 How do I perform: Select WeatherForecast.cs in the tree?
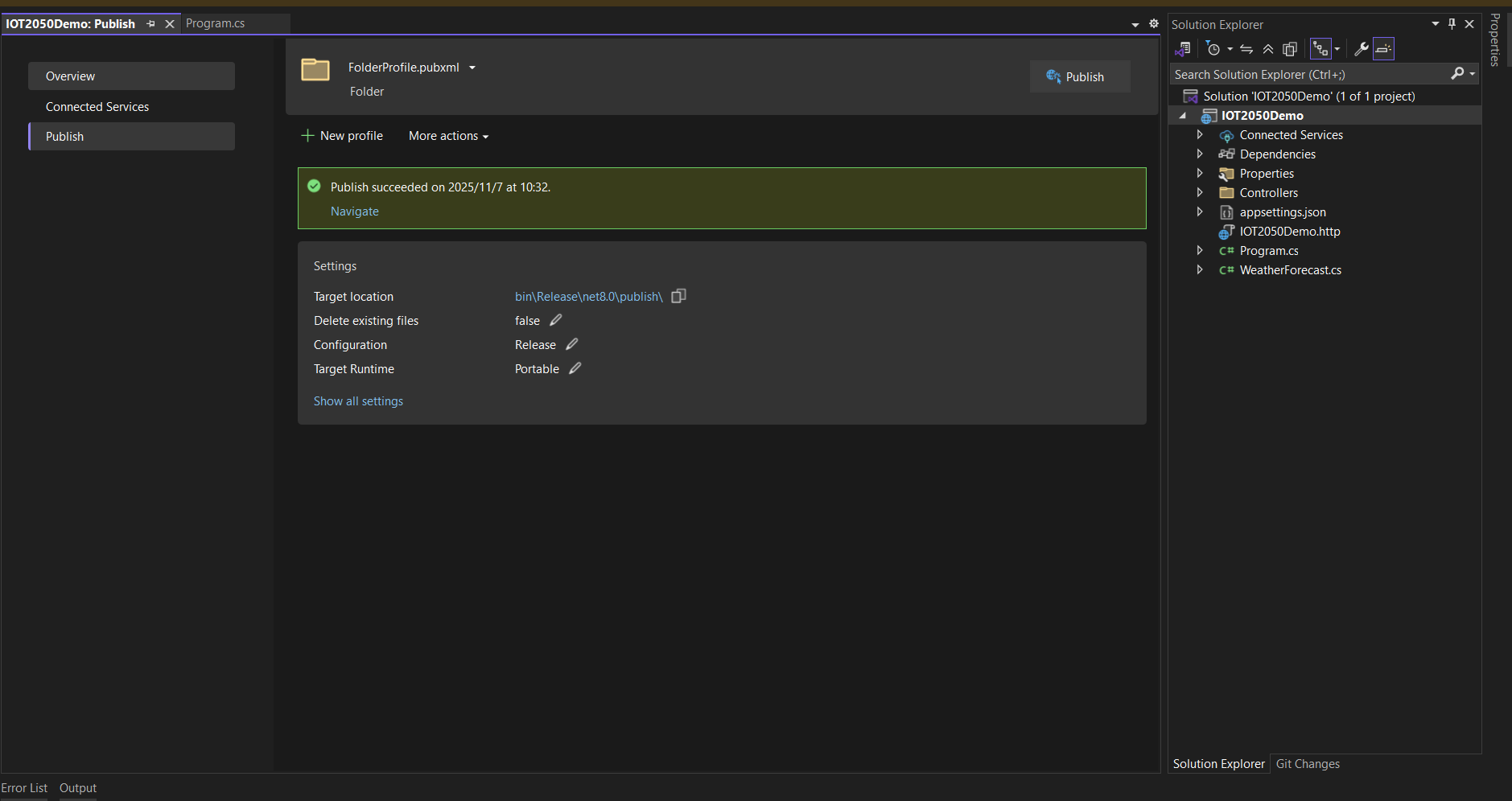click(x=1291, y=270)
